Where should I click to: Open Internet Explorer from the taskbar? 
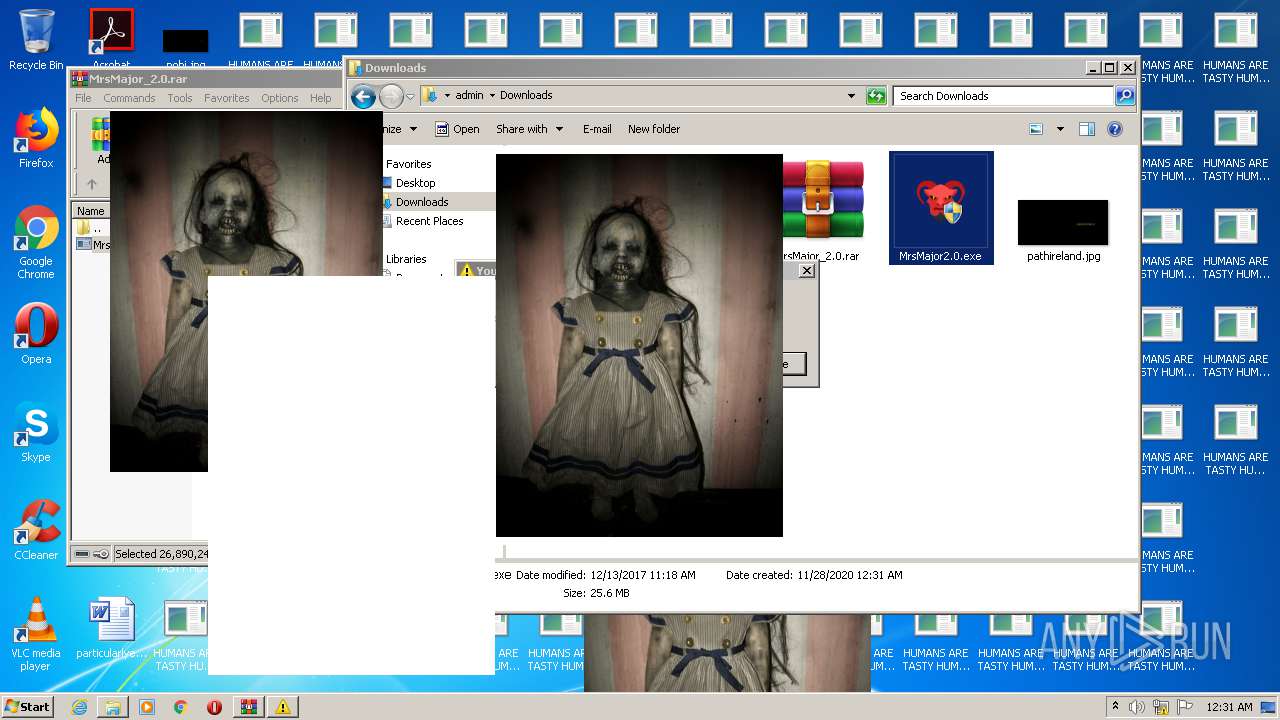pyautogui.click(x=79, y=707)
